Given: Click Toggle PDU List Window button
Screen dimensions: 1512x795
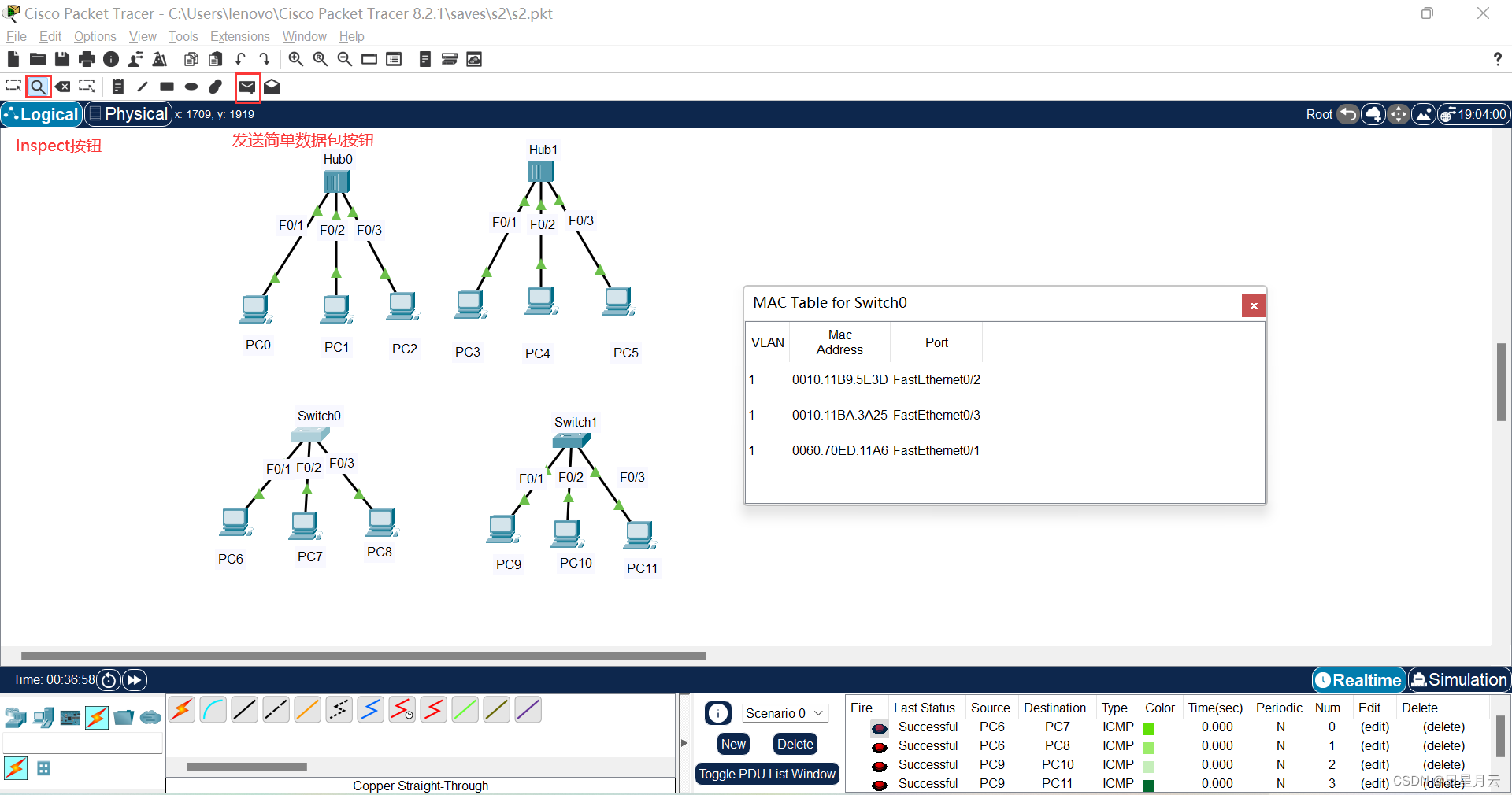Looking at the screenshot, I should (x=767, y=775).
